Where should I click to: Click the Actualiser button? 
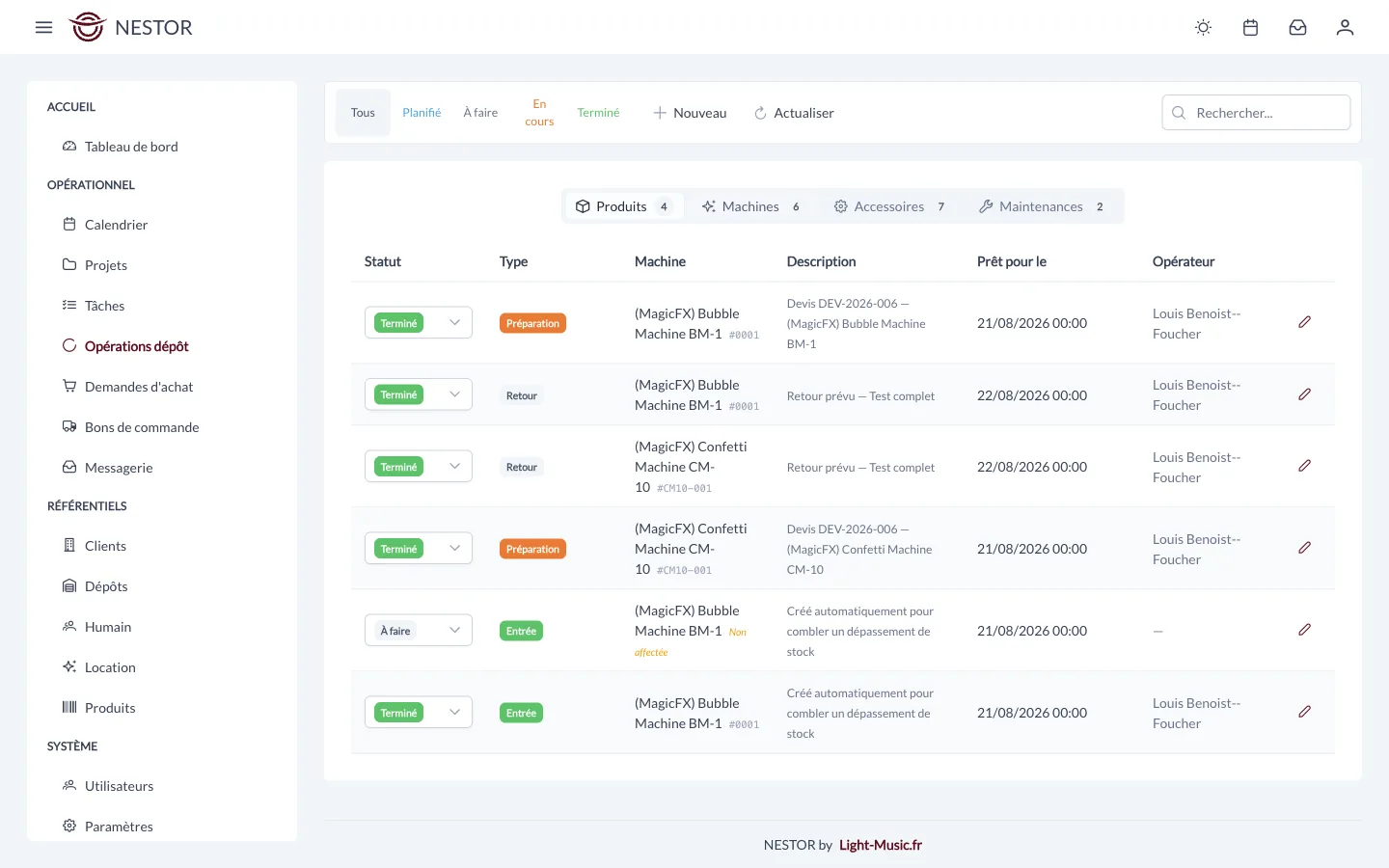794,113
